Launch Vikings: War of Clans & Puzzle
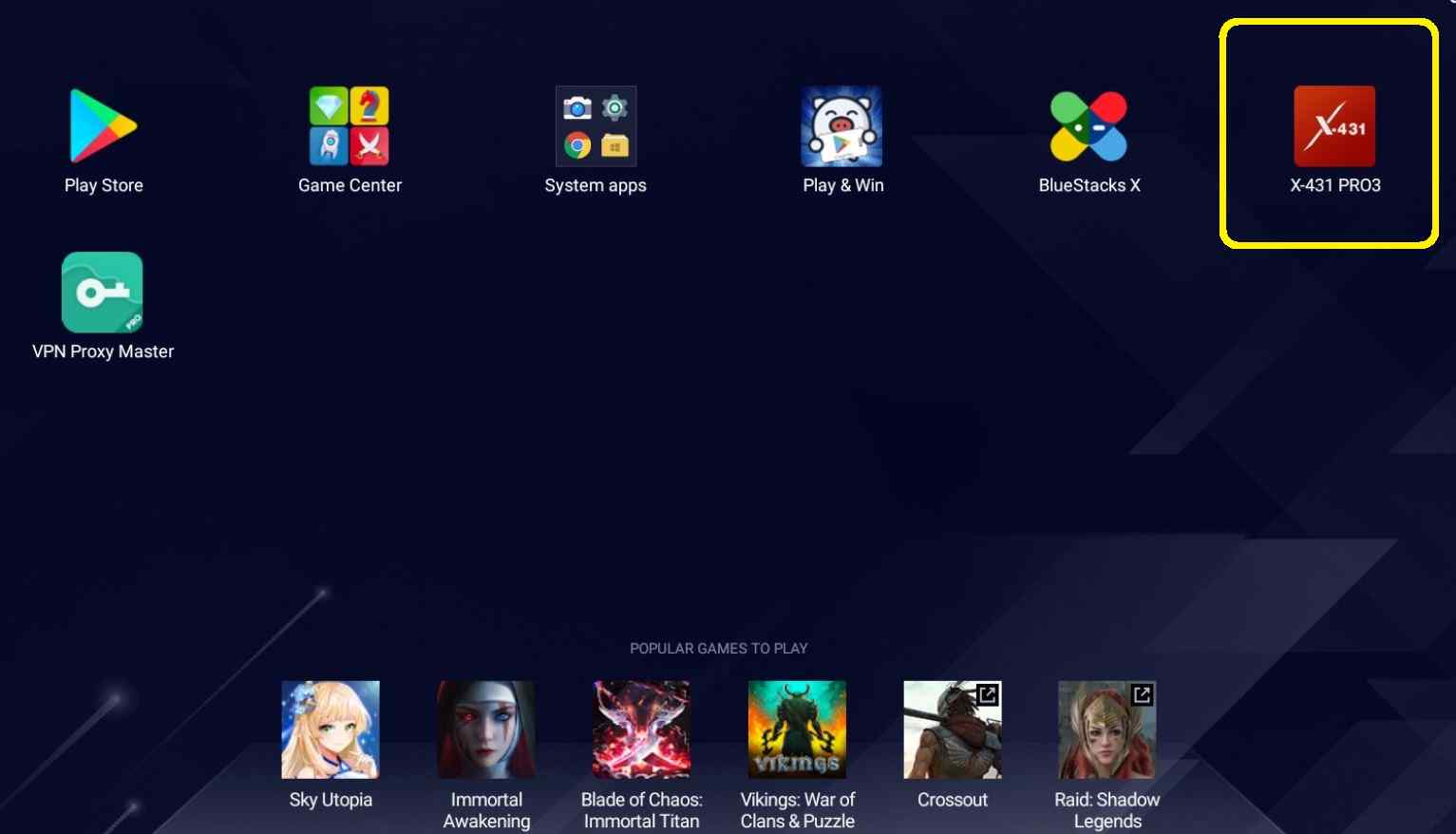Screen dimensions: 1456x834 [797, 730]
